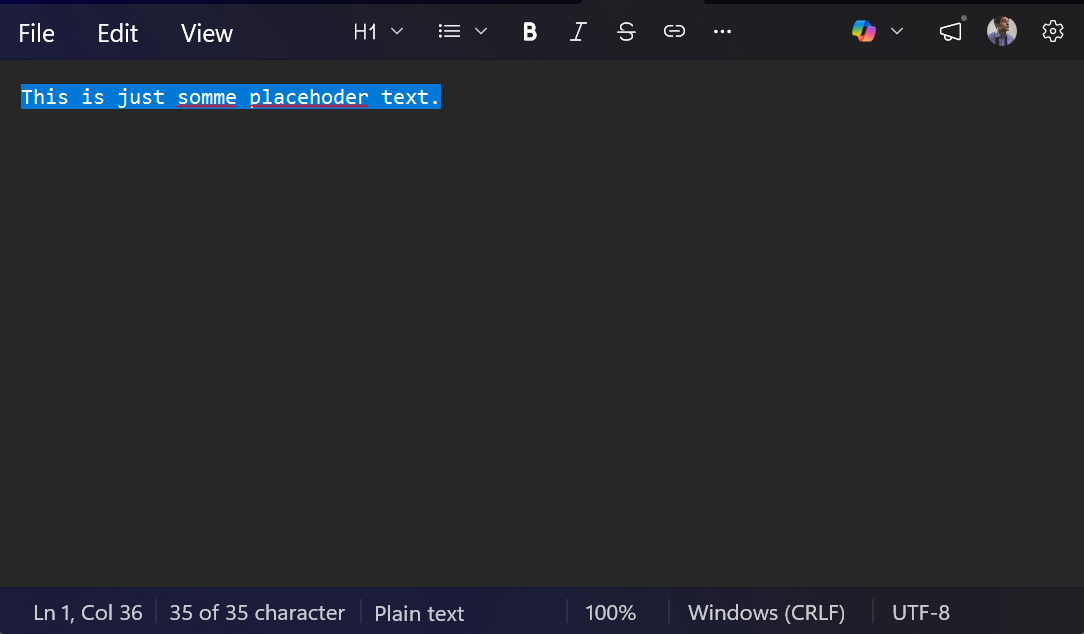Image resolution: width=1084 pixels, height=634 pixels.
Task: Open the View menu
Action: (206, 32)
